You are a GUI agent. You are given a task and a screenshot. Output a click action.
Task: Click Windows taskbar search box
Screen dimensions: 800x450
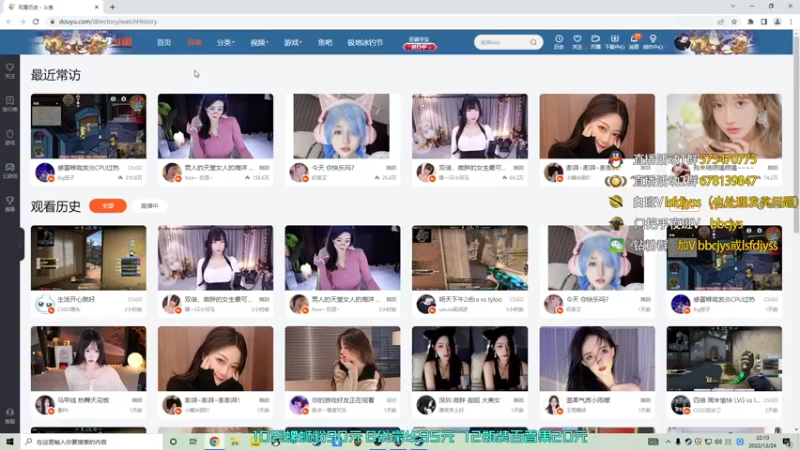click(x=92, y=441)
